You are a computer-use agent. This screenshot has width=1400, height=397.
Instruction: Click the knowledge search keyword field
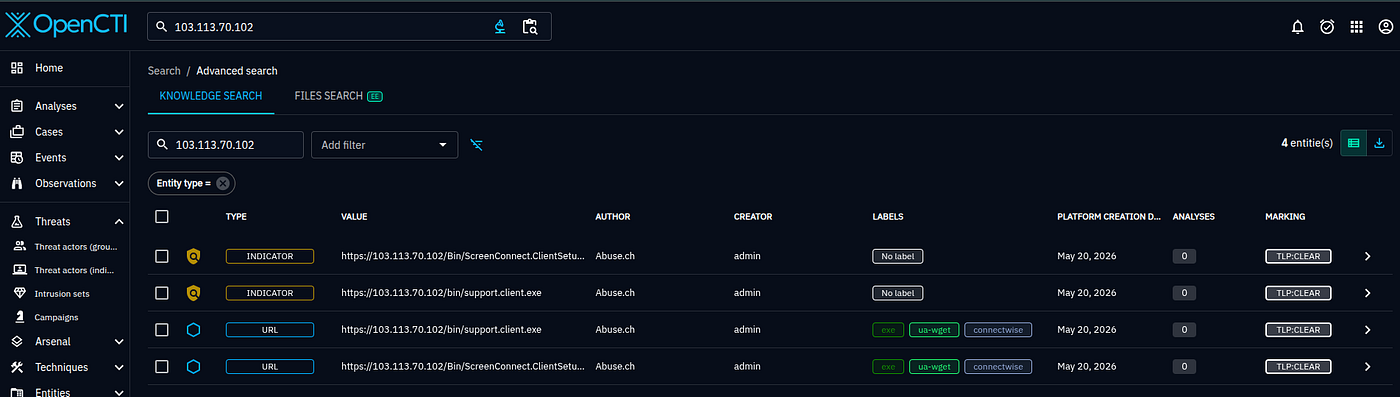pos(226,145)
